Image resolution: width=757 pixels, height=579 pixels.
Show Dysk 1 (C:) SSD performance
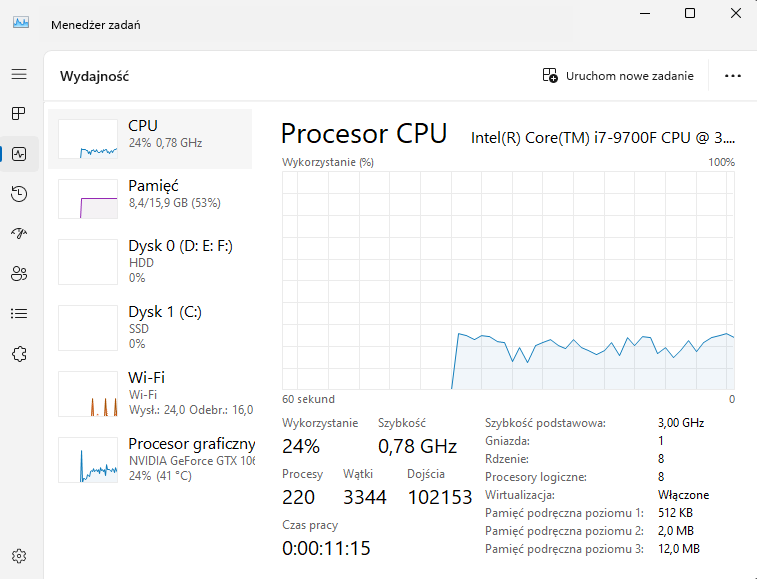(150, 326)
